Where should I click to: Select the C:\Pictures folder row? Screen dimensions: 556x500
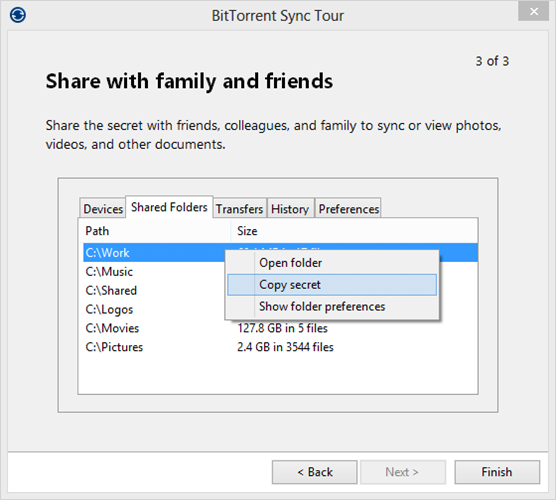pos(280,347)
